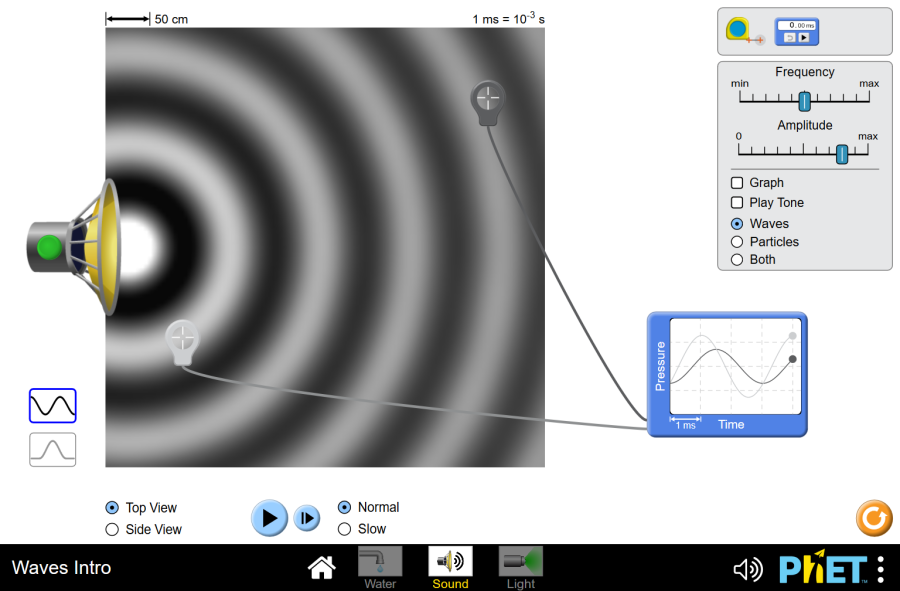Mute the simulation sound speaker icon
The height and width of the screenshot is (591, 900).
747,569
